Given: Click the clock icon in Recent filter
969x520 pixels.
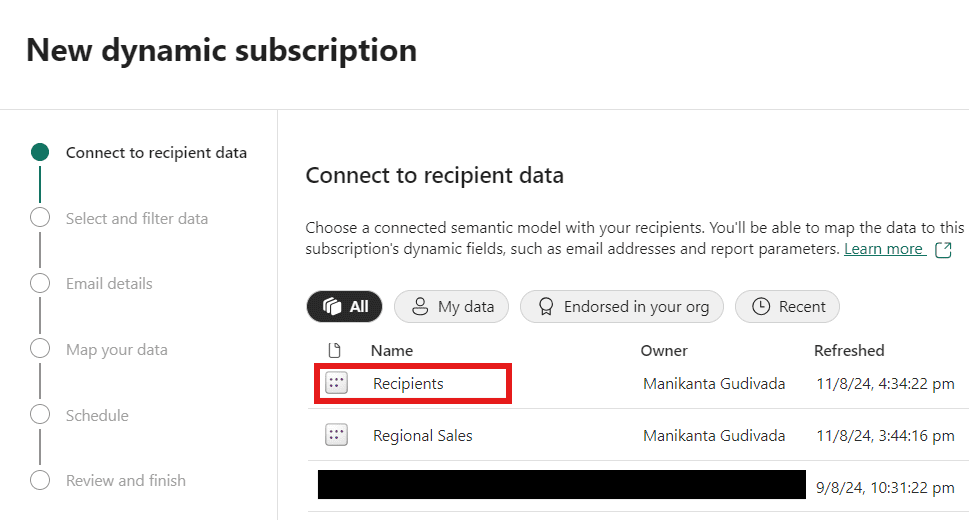Looking at the screenshot, I should point(761,307).
